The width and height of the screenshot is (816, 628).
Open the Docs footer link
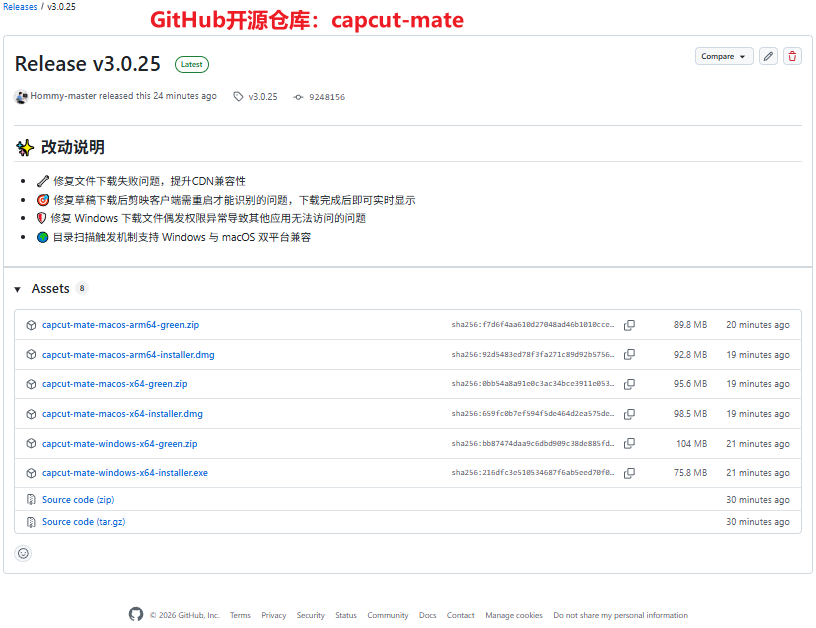(428, 616)
